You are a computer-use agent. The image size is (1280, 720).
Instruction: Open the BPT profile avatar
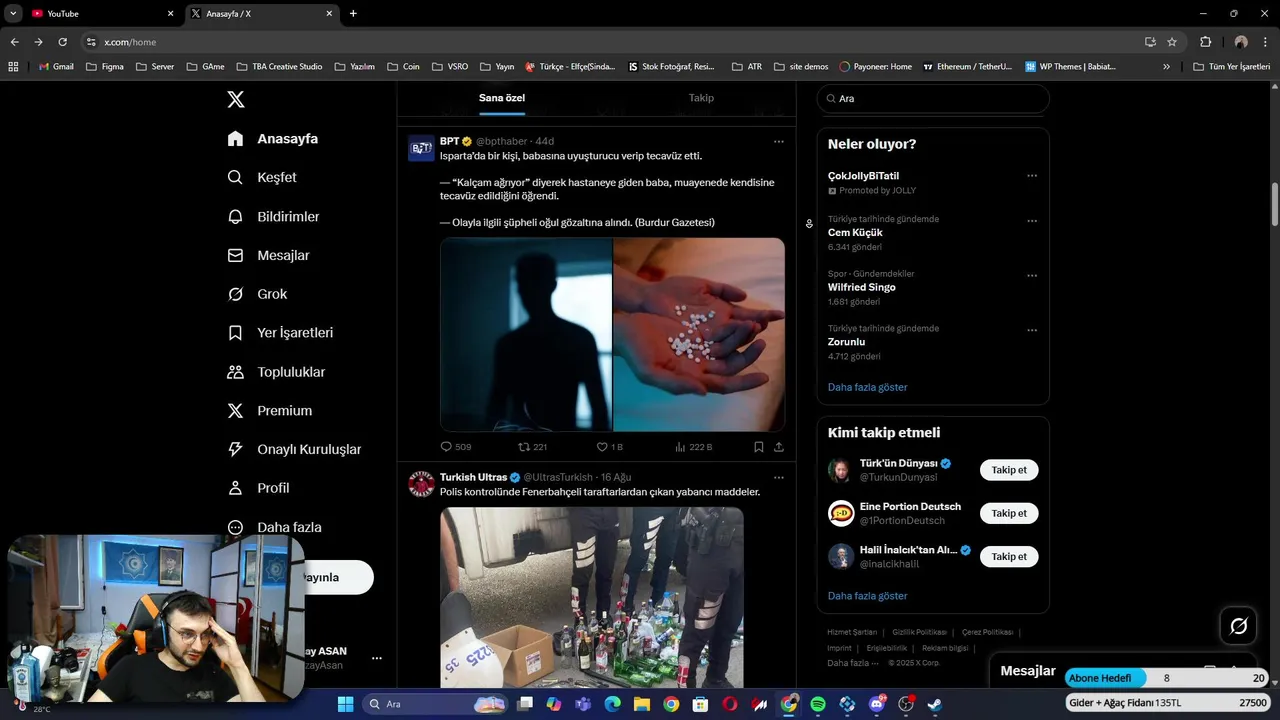(421, 148)
